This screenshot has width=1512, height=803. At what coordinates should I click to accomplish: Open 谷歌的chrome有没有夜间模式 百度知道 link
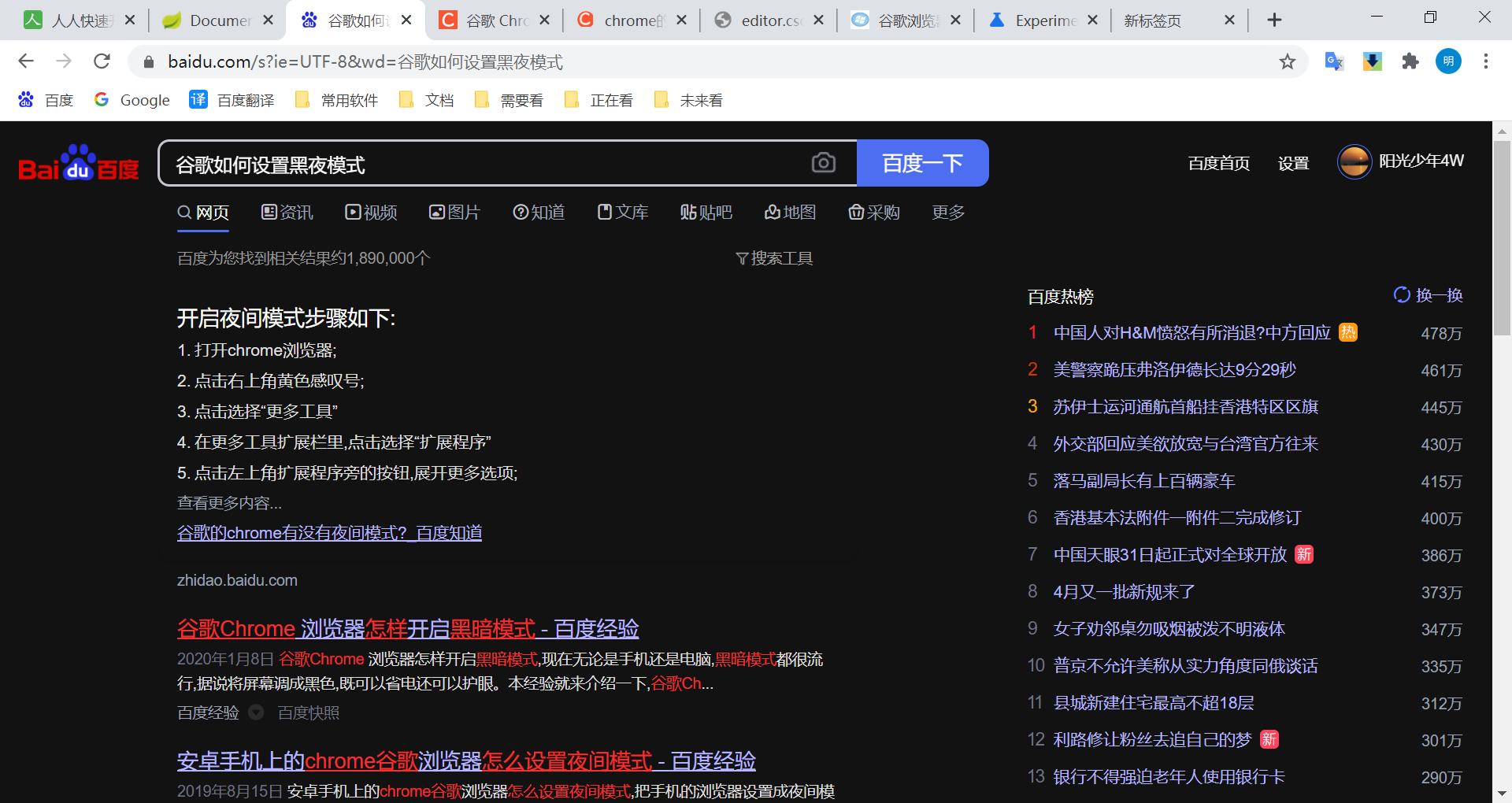329,533
